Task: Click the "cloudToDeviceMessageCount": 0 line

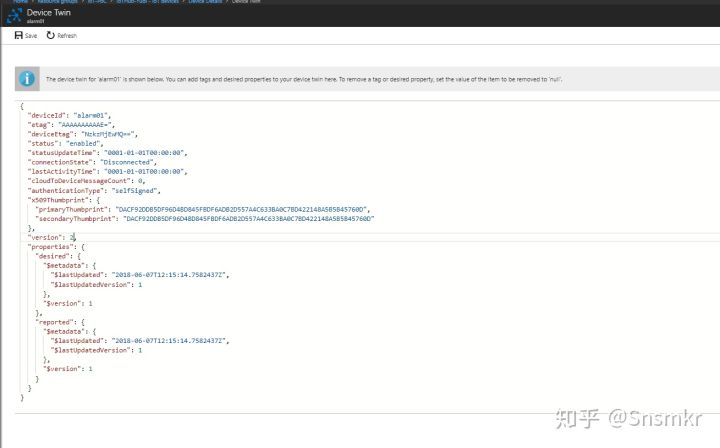Action: (86, 181)
